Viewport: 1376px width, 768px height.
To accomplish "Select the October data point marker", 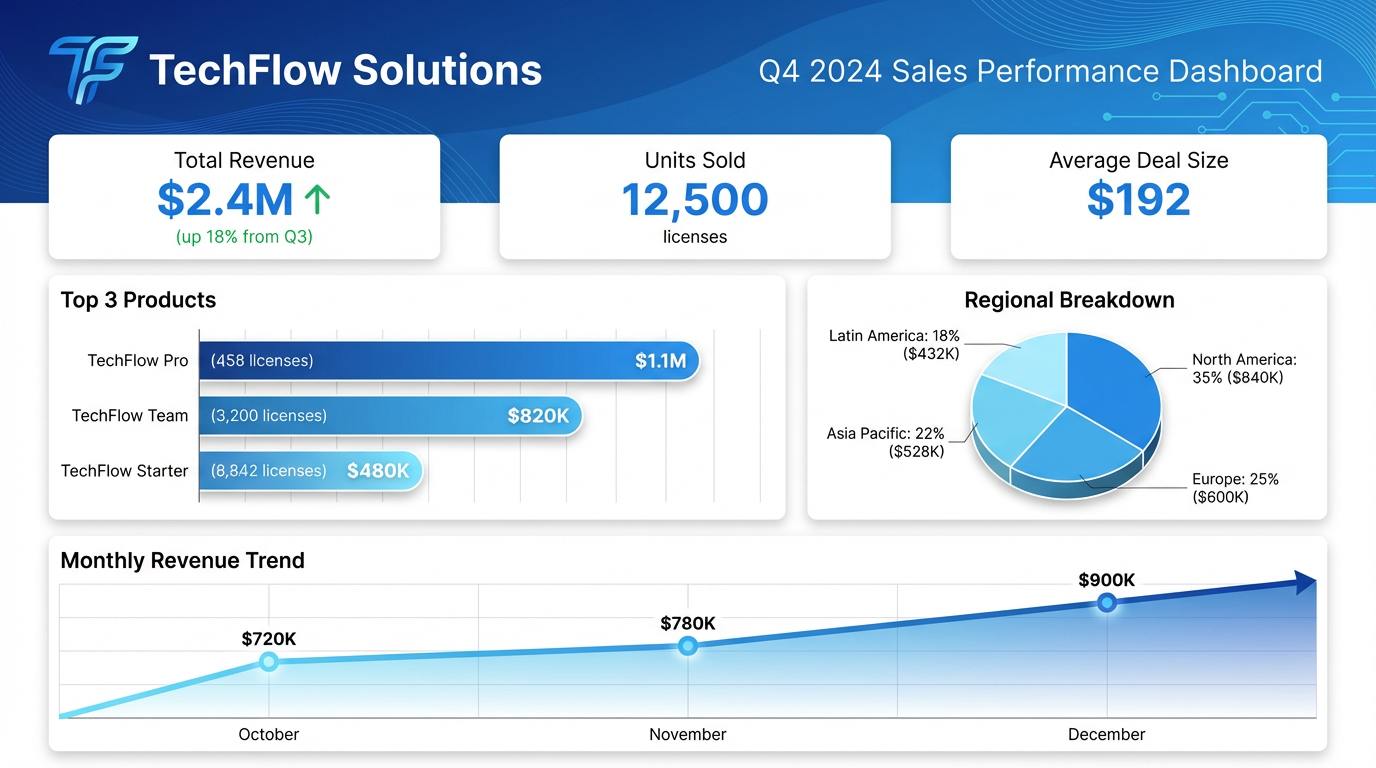I will tap(268, 661).
